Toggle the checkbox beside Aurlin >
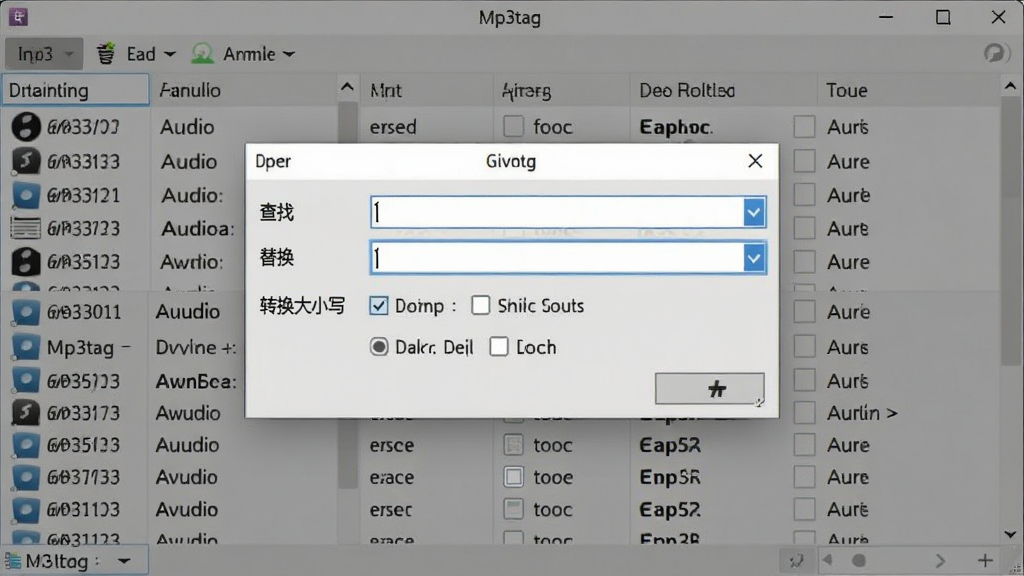The height and width of the screenshot is (576, 1024). (x=805, y=413)
